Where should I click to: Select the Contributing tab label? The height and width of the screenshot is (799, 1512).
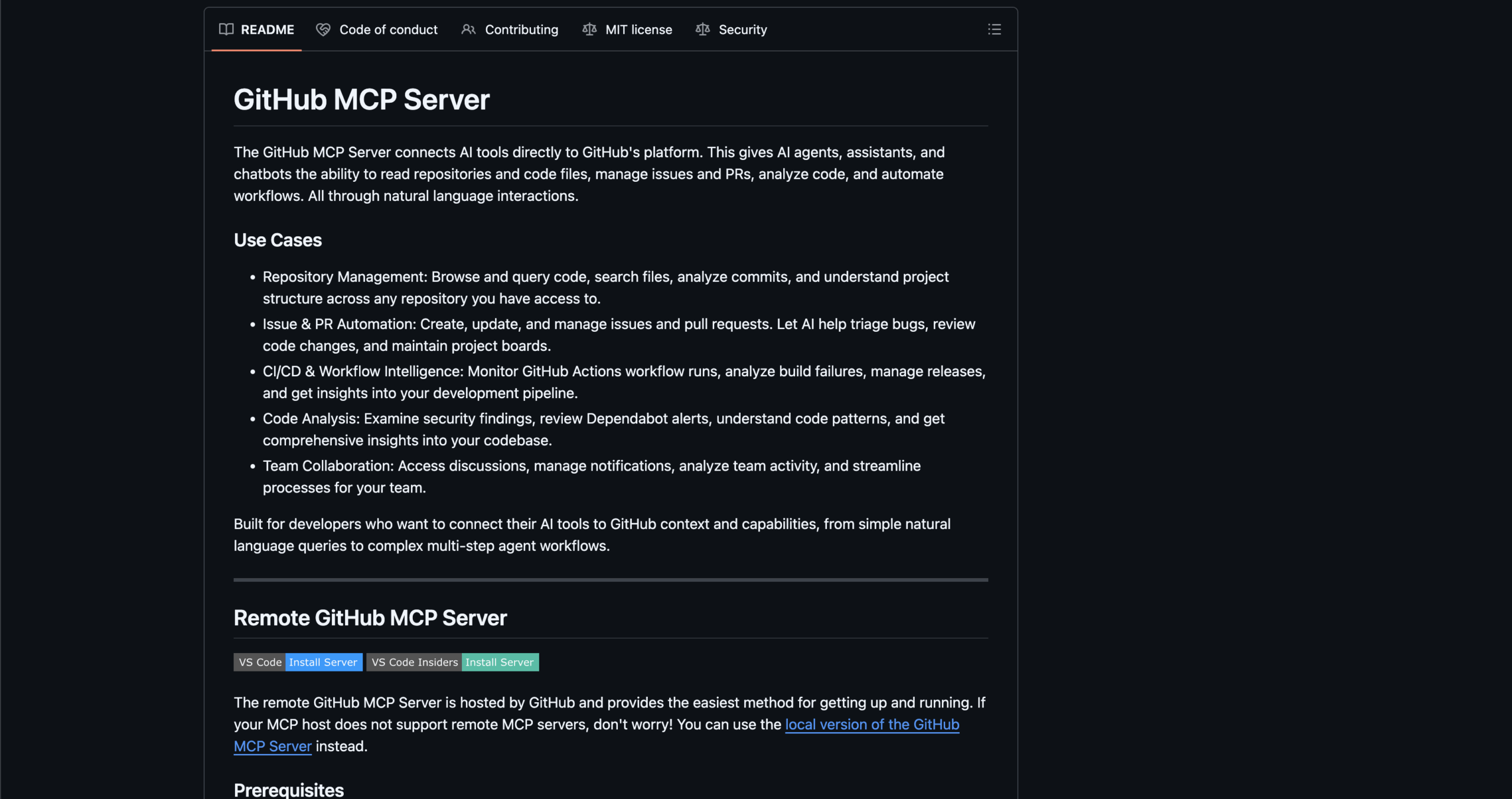click(x=521, y=30)
